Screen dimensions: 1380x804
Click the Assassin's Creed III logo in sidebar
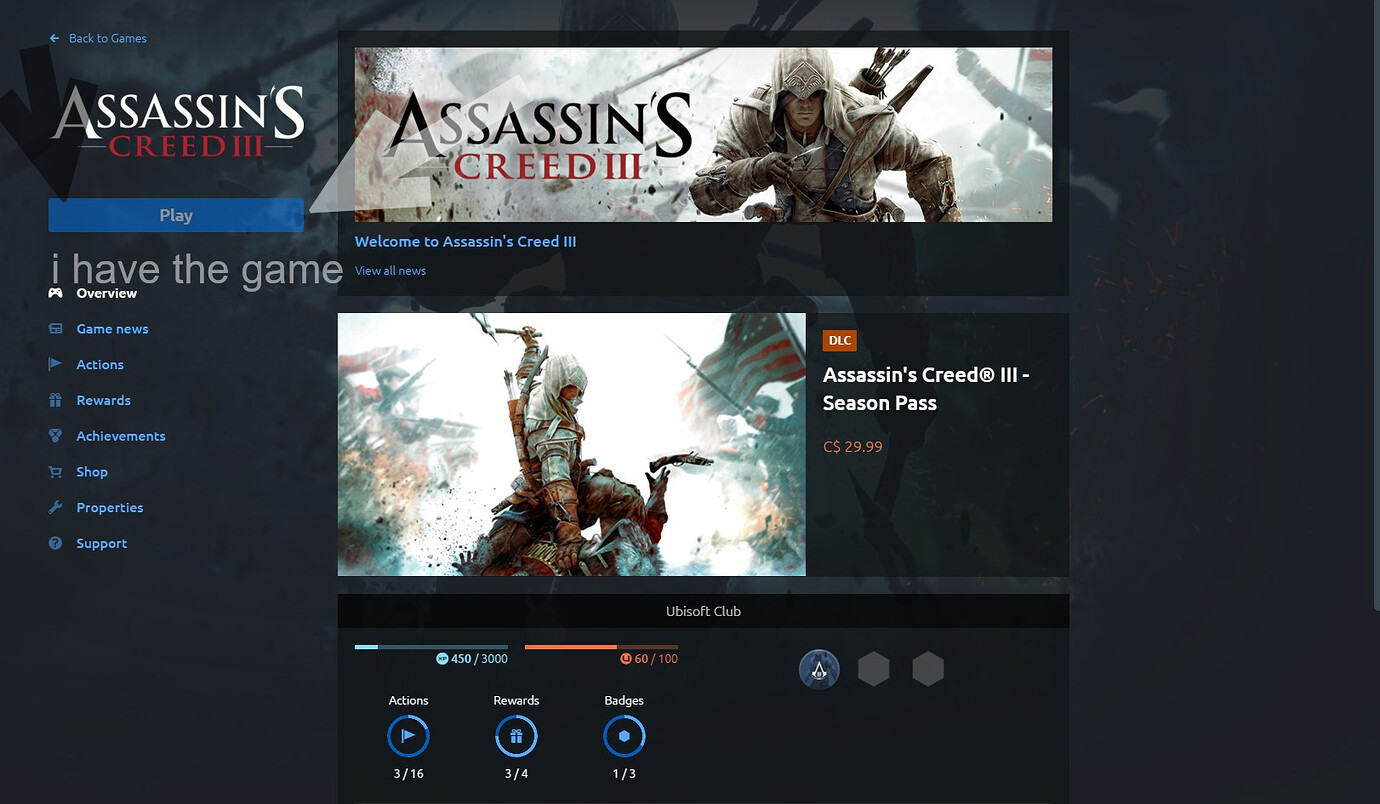pyautogui.click(x=177, y=121)
